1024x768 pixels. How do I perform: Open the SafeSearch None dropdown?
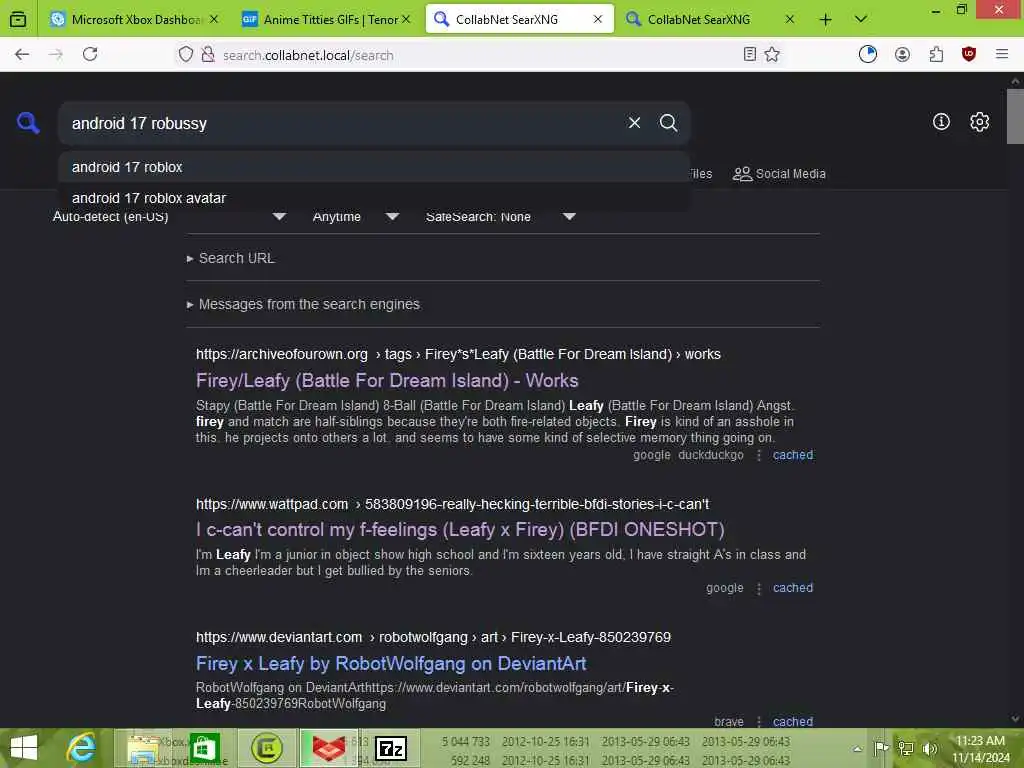click(501, 216)
